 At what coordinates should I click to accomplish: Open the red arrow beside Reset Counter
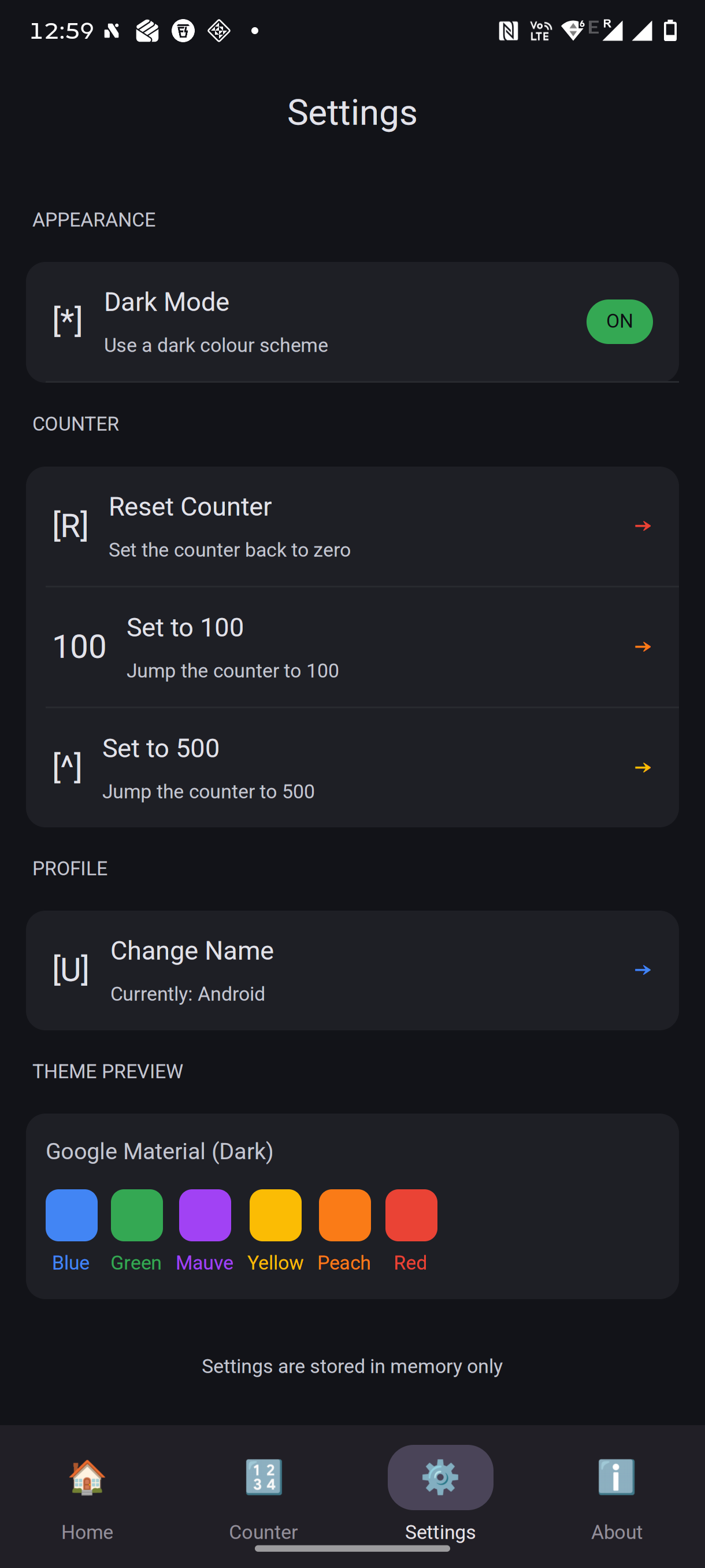click(643, 526)
